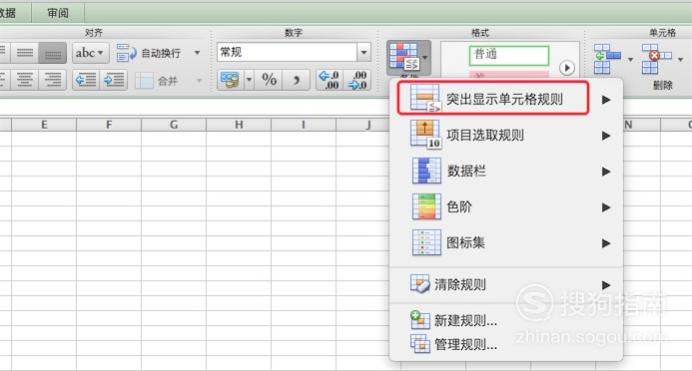Toggle bottom vertical alignment button
The image size is (692, 371).
(53, 53)
